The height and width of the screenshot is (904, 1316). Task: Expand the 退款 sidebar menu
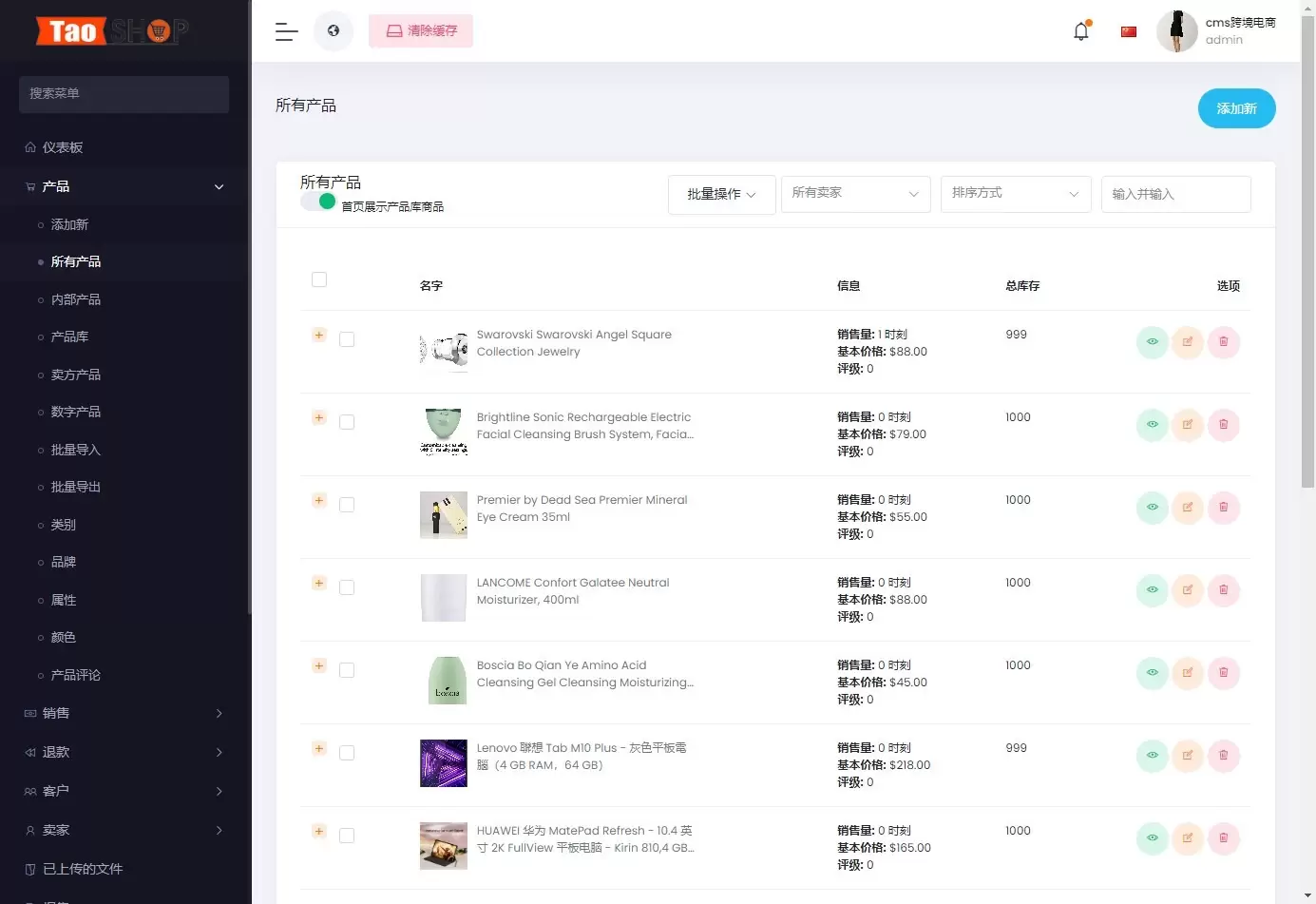pyautogui.click(x=124, y=752)
